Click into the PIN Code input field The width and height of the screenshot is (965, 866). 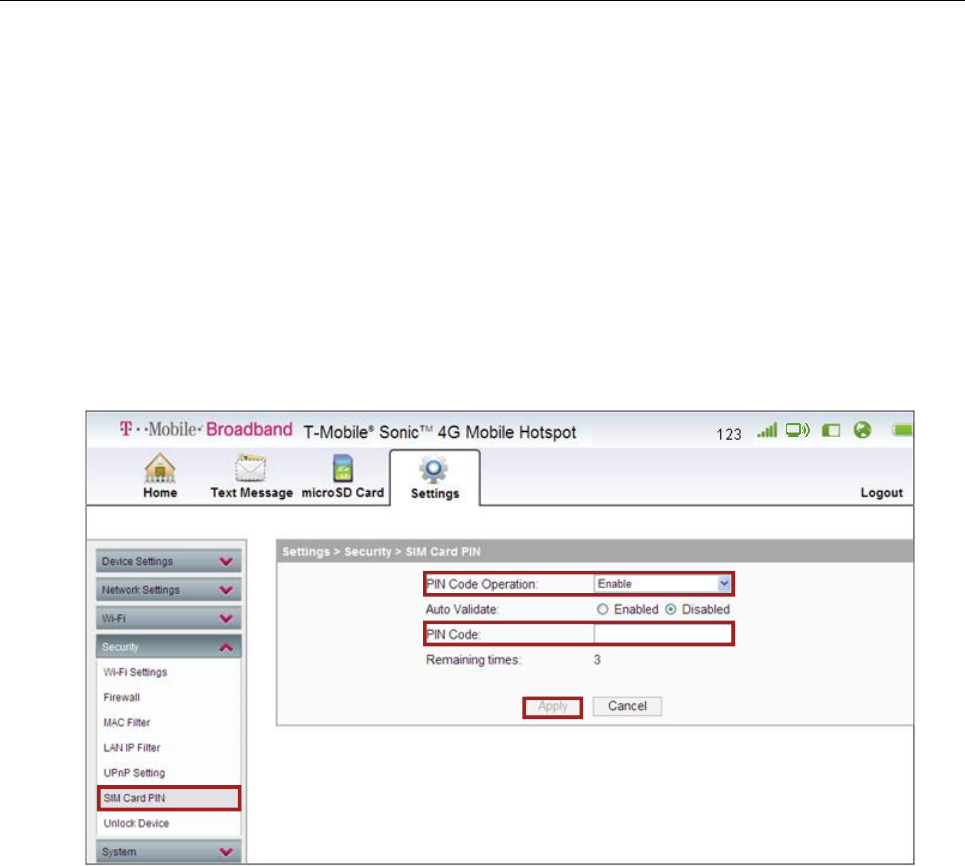tap(663, 634)
